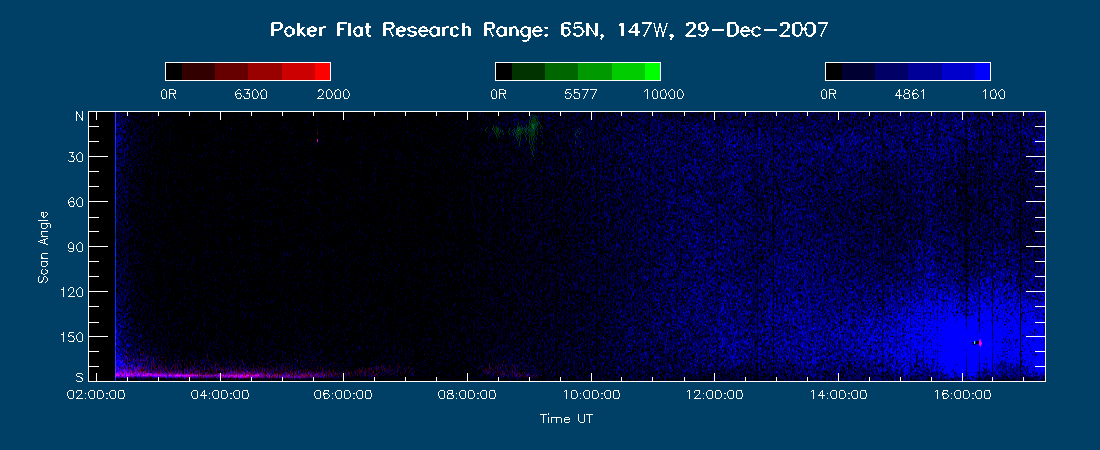Click the '12:00:00' time tick label
1100x450 pixels.
(714, 395)
